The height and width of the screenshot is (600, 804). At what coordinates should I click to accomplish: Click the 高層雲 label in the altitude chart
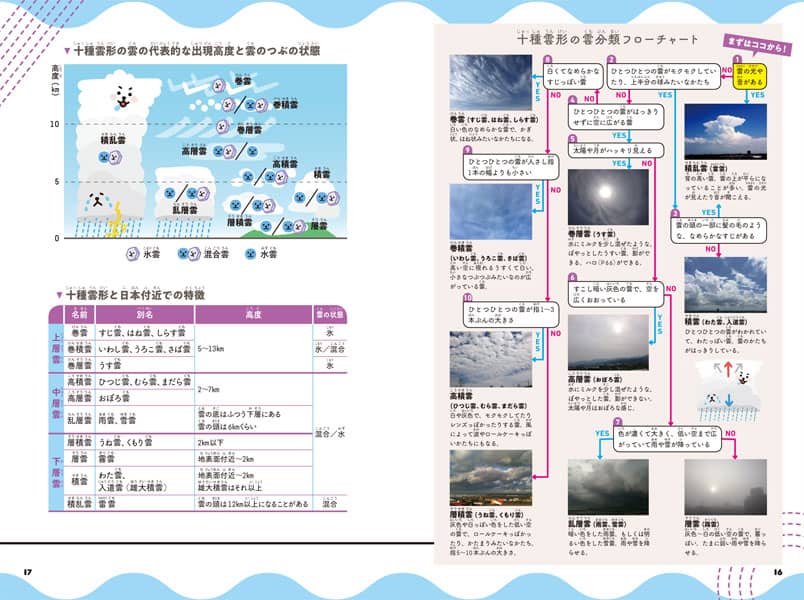194,151
